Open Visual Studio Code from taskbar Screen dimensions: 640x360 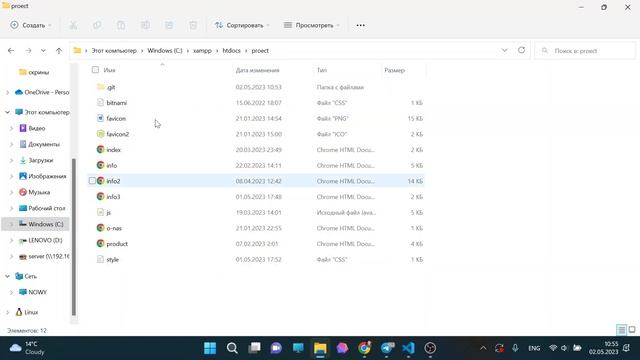click(408, 348)
